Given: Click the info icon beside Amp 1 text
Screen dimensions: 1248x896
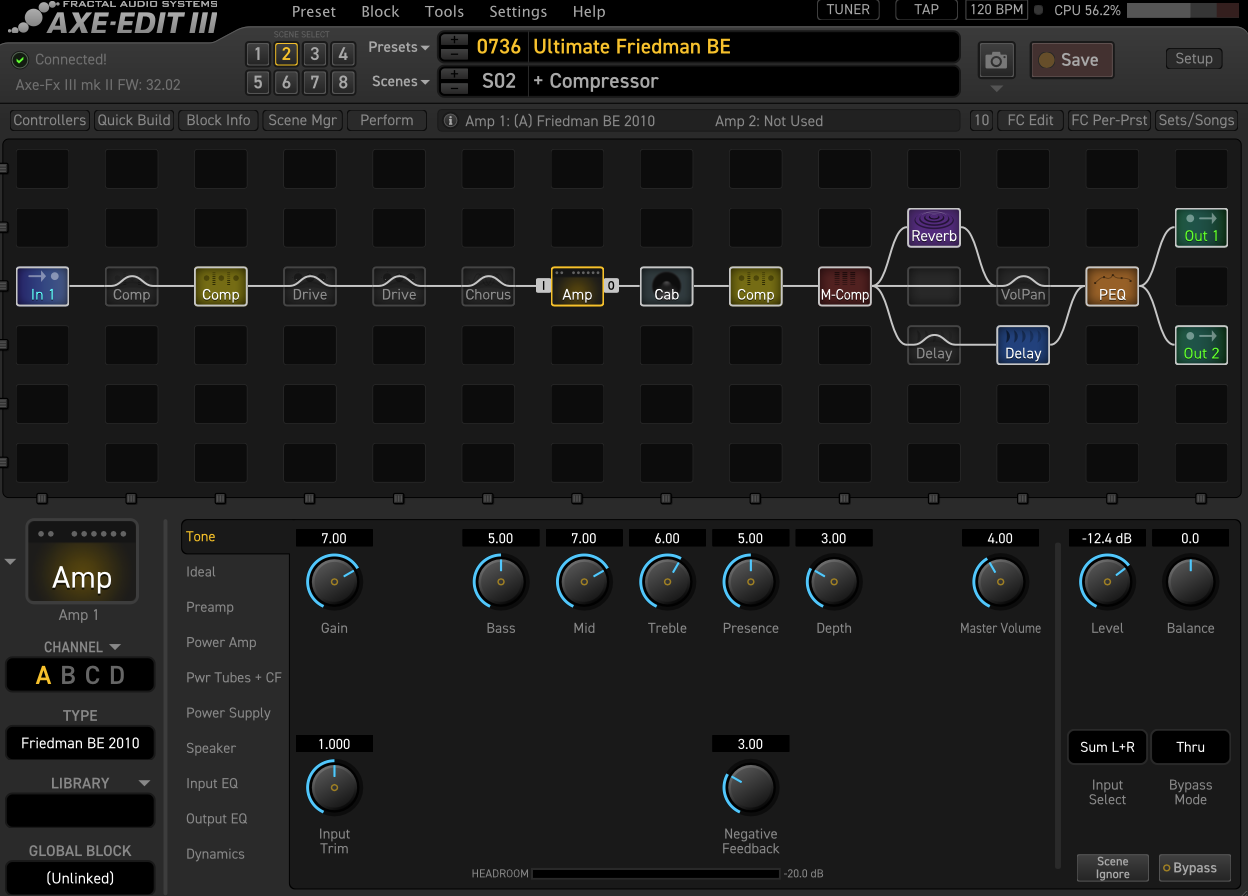Looking at the screenshot, I should point(450,121).
